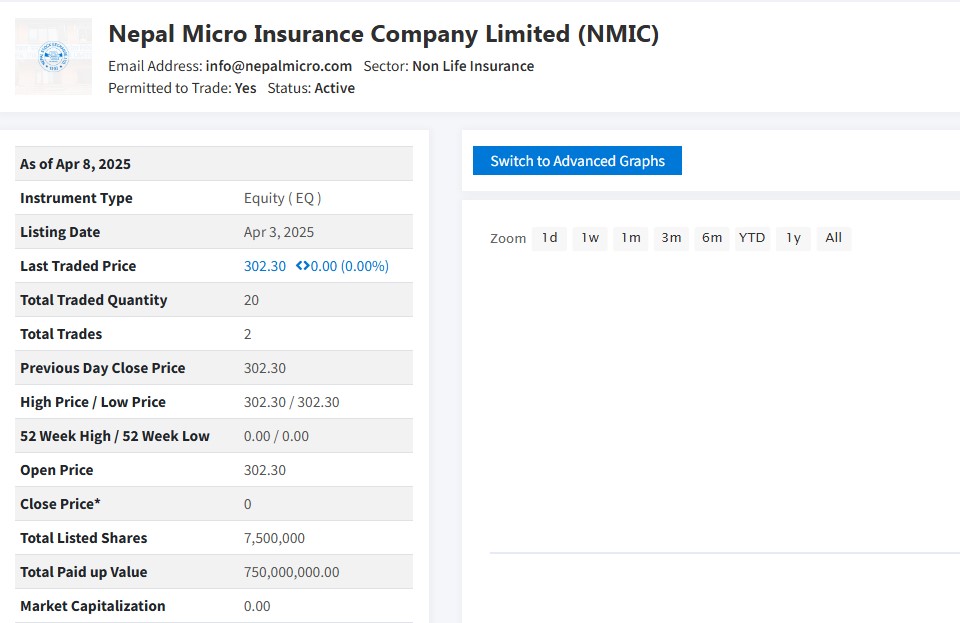Image resolution: width=960 pixels, height=623 pixels.
Task: Set chart zoom to 1m
Action: (631, 238)
